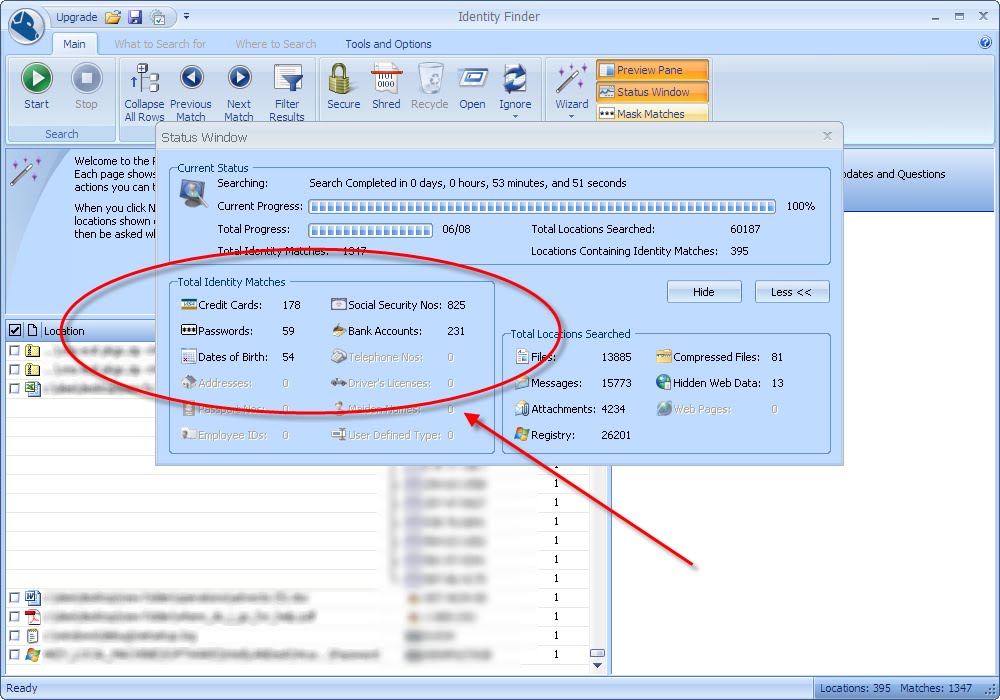Click Upgrade in the title bar
The image size is (1000, 700).
point(77,17)
